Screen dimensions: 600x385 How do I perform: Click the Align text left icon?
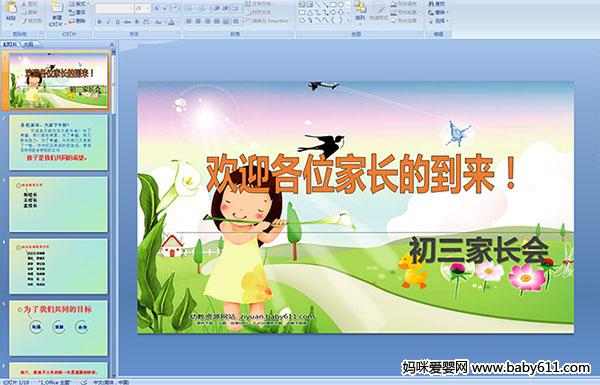click(189, 21)
